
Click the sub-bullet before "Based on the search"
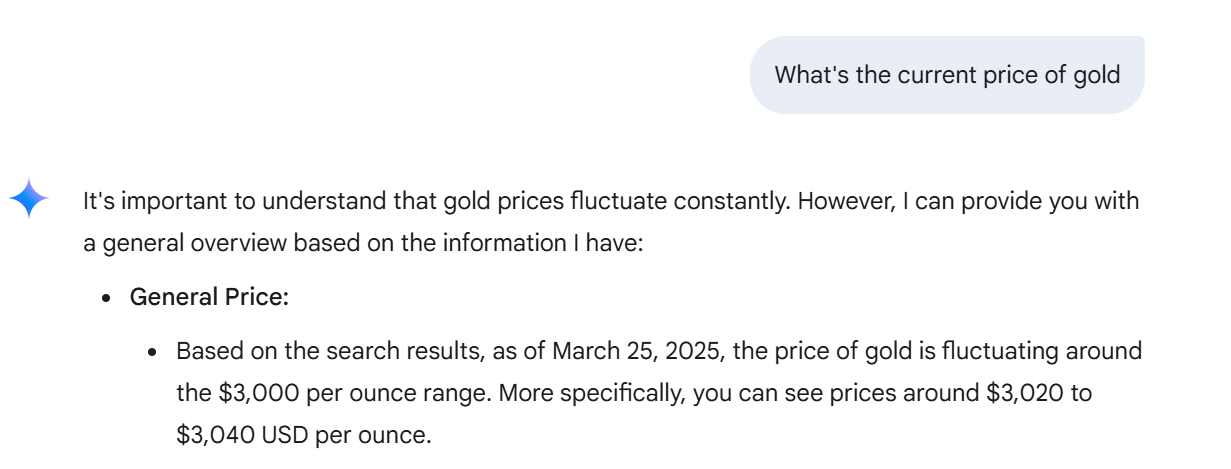153,352
